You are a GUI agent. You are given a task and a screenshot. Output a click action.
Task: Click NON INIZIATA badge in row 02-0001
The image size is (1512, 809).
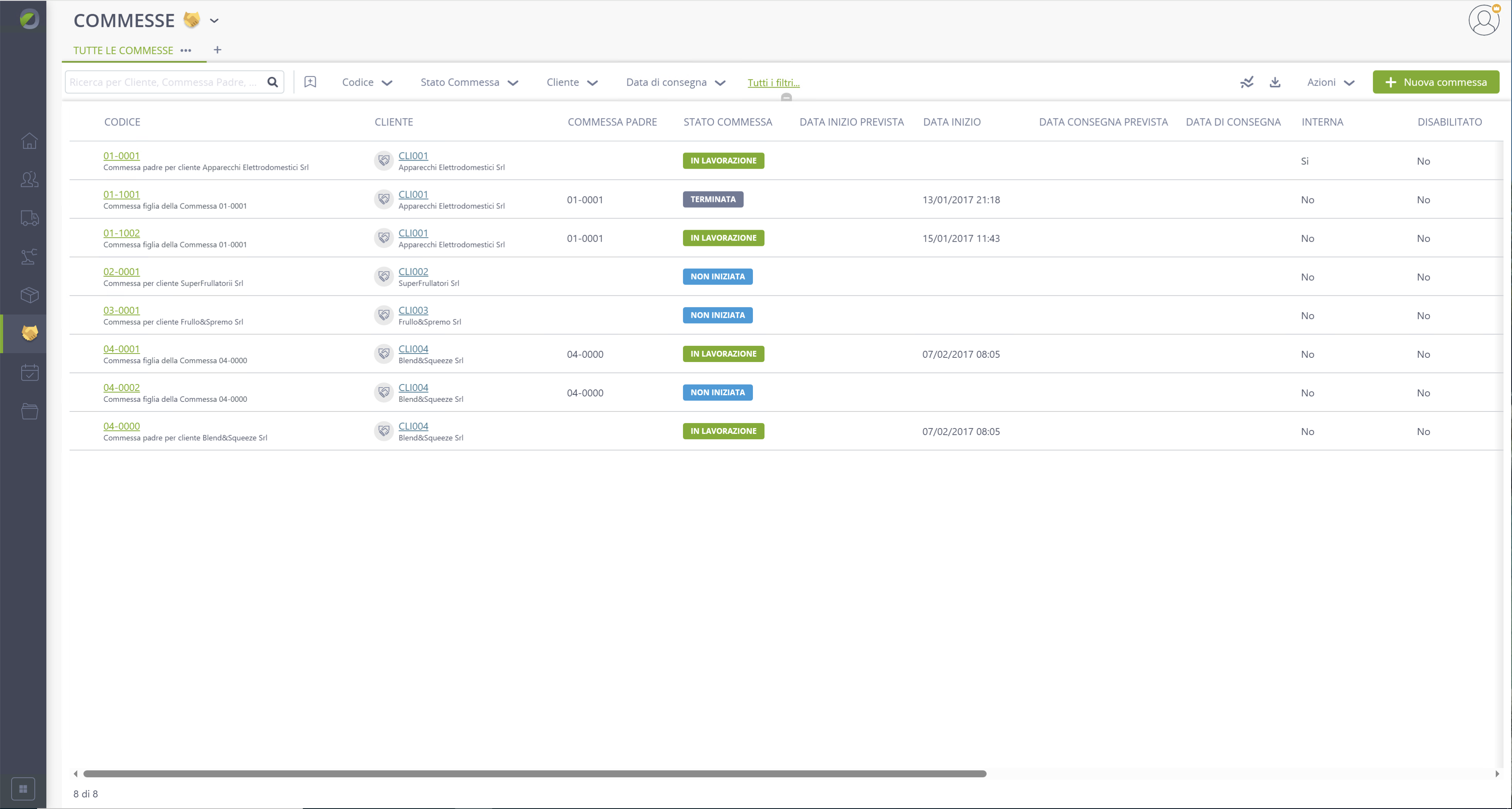click(717, 276)
